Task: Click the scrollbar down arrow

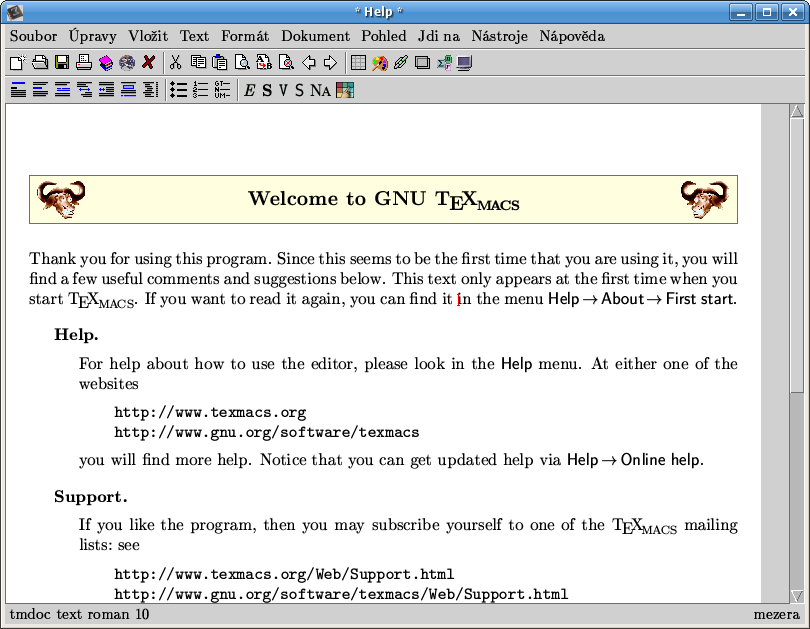Action: pyautogui.click(x=797, y=596)
